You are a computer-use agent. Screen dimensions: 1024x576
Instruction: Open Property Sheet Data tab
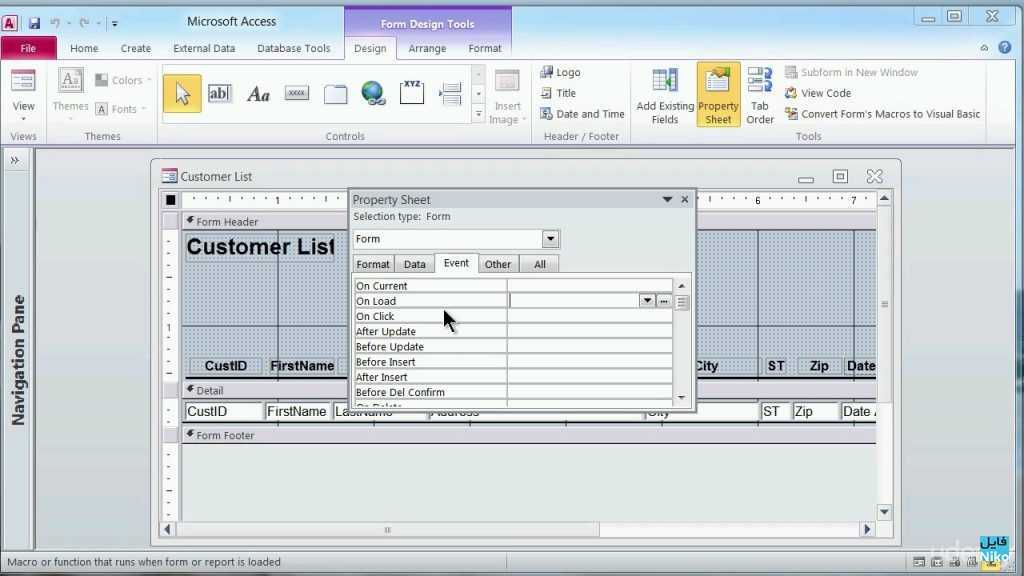click(415, 264)
